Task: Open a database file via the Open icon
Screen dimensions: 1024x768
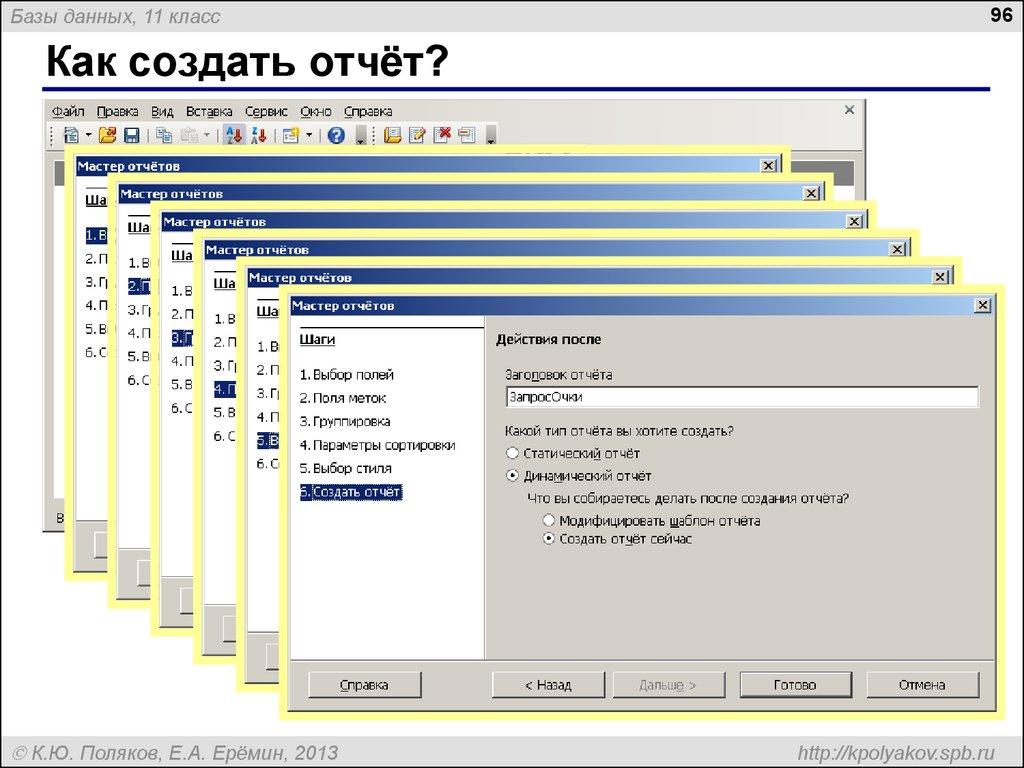Action: click(x=106, y=133)
